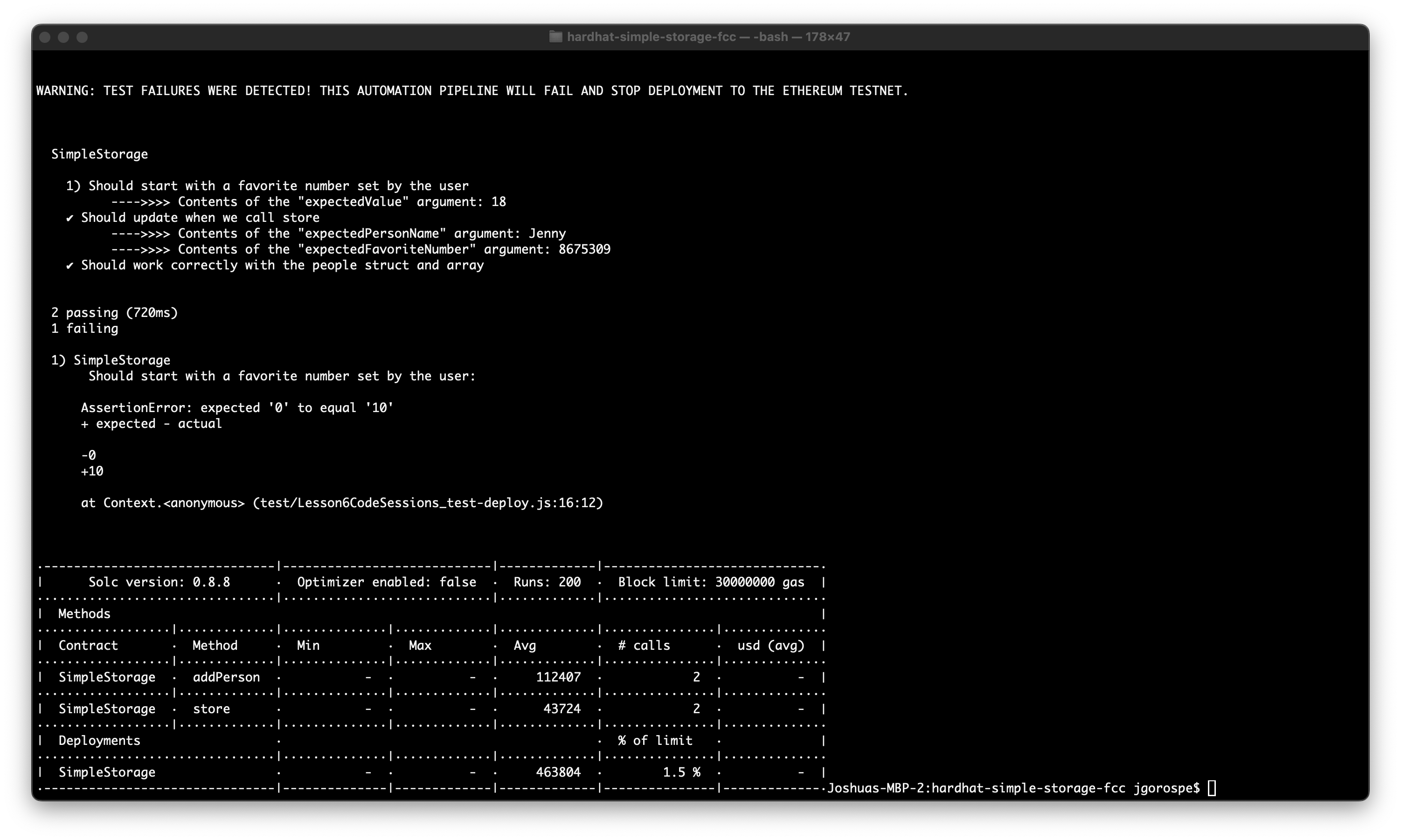Viewport: 1401px width, 840px height.
Task: Click the addPerson method row
Action: click(226, 677)
